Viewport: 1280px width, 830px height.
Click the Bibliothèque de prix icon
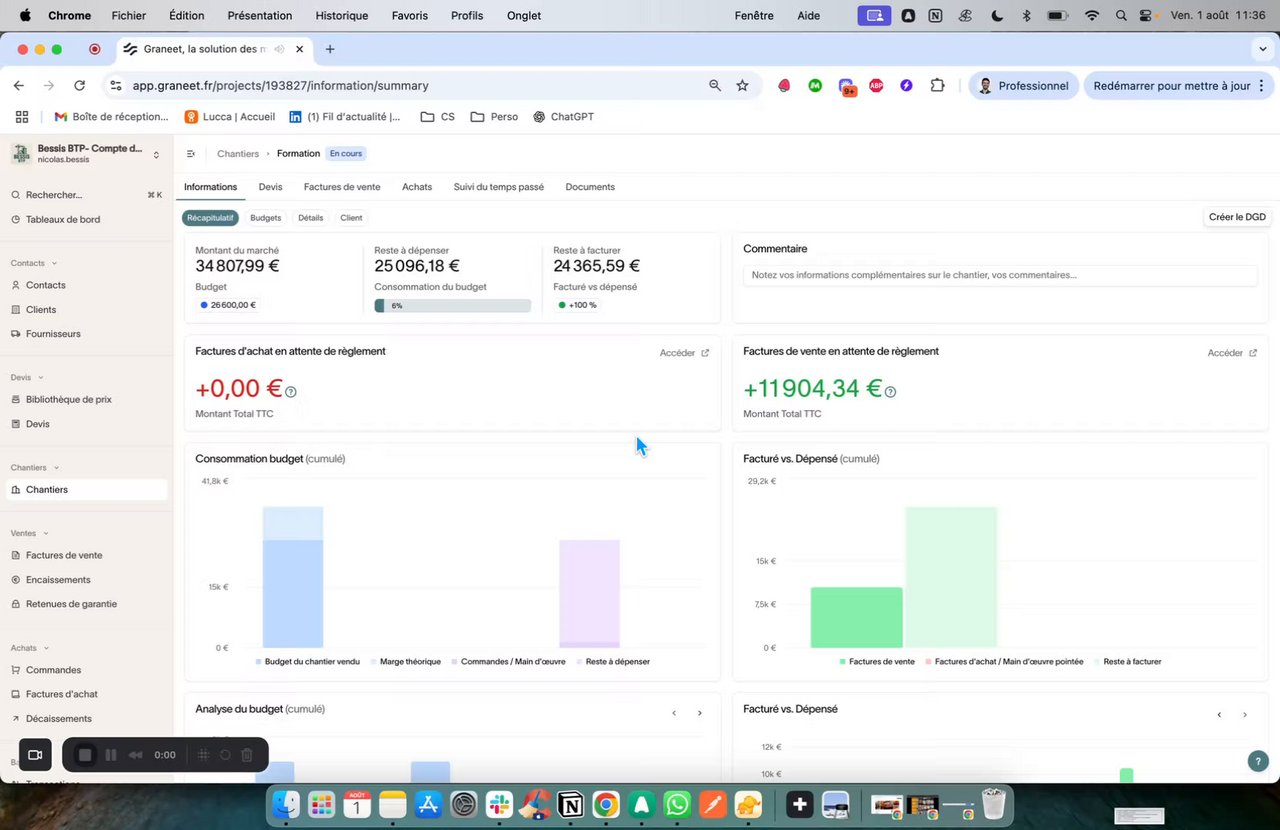[16, 400]
